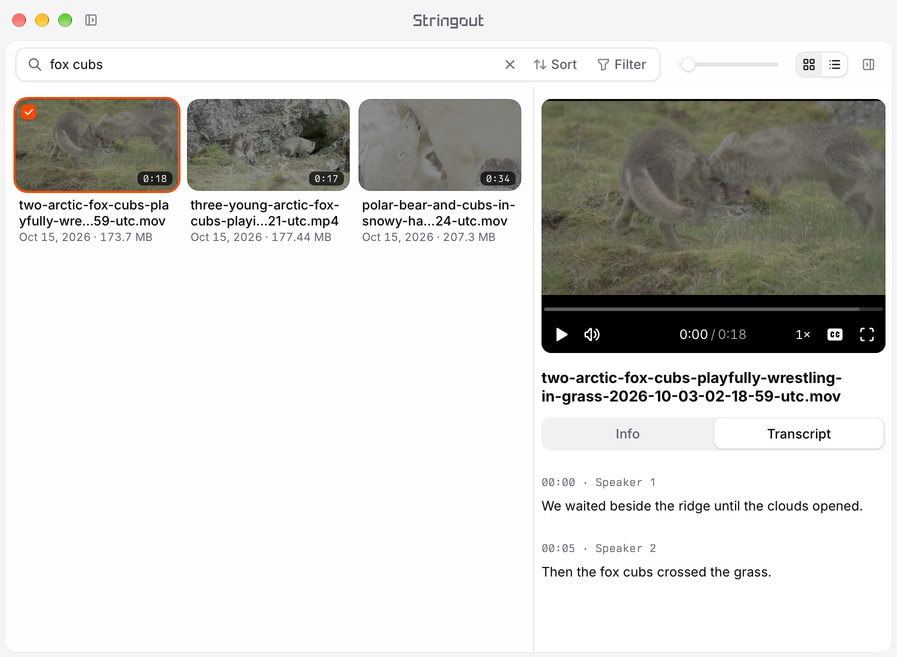This screenshot has height=657, width=897.
Task: Click the polar-bear-and-cubs file name
Action: coord(438,213)
